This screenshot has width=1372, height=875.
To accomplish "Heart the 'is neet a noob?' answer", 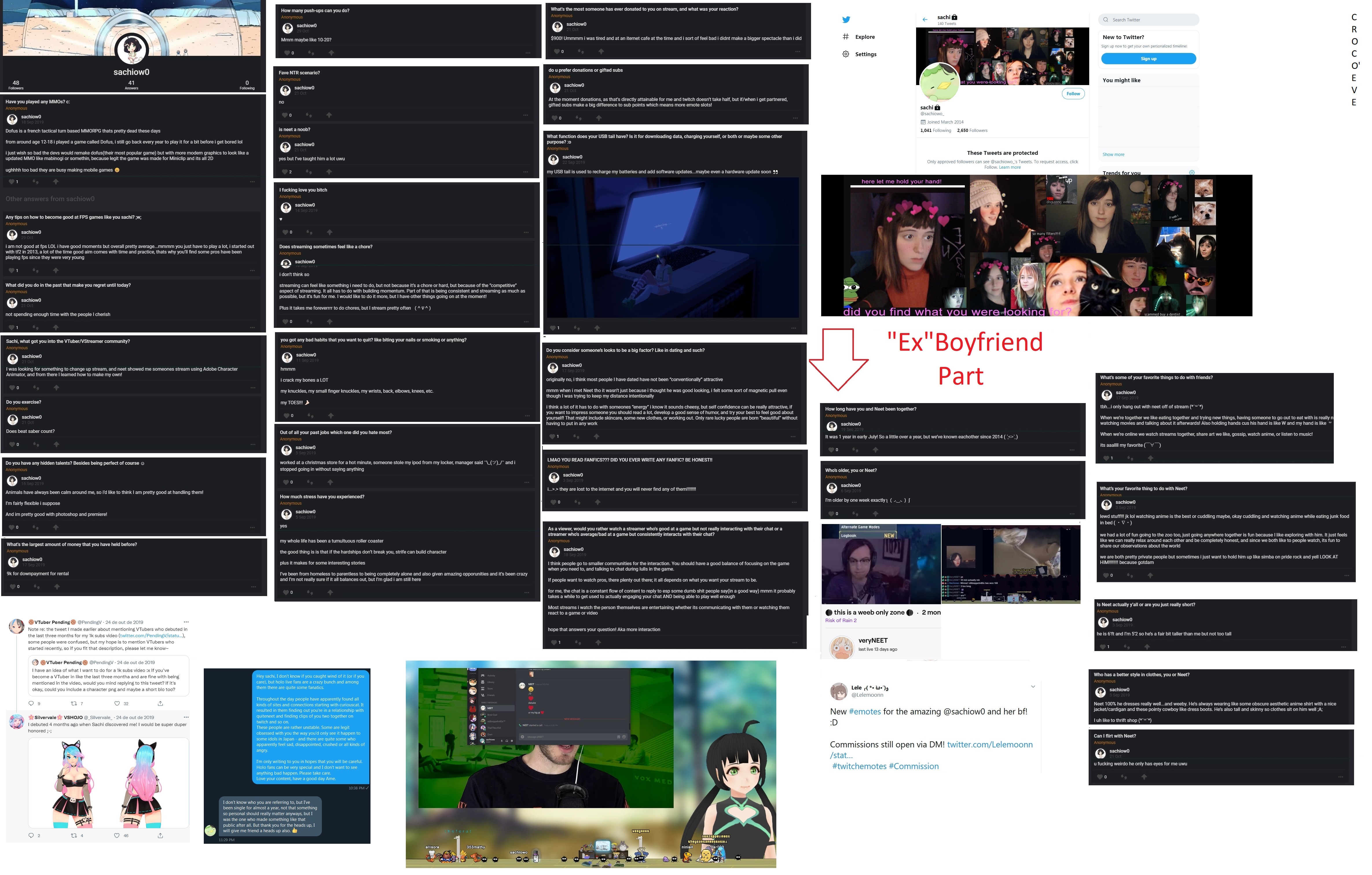I will pyautogui.click(x=284, y=172).
